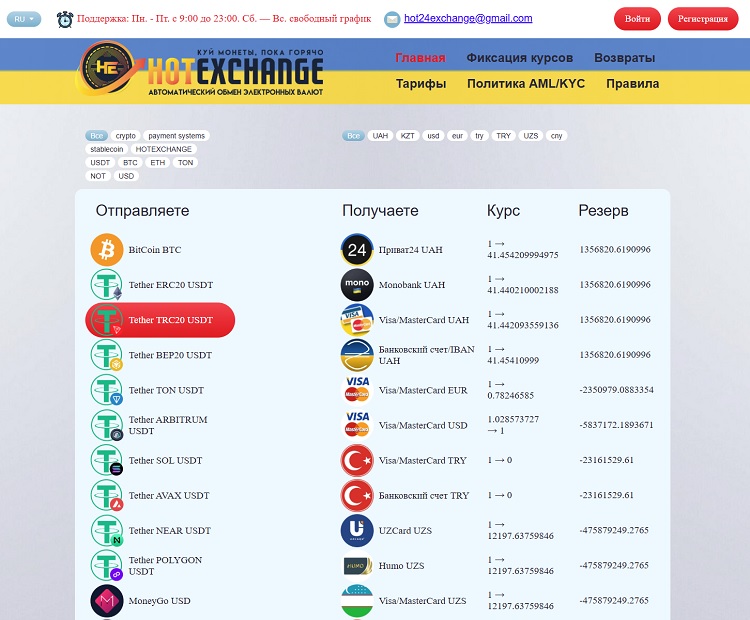Pick the UZCard UZS icon
The height and width of the screenshot is (620, 750).
357,531
